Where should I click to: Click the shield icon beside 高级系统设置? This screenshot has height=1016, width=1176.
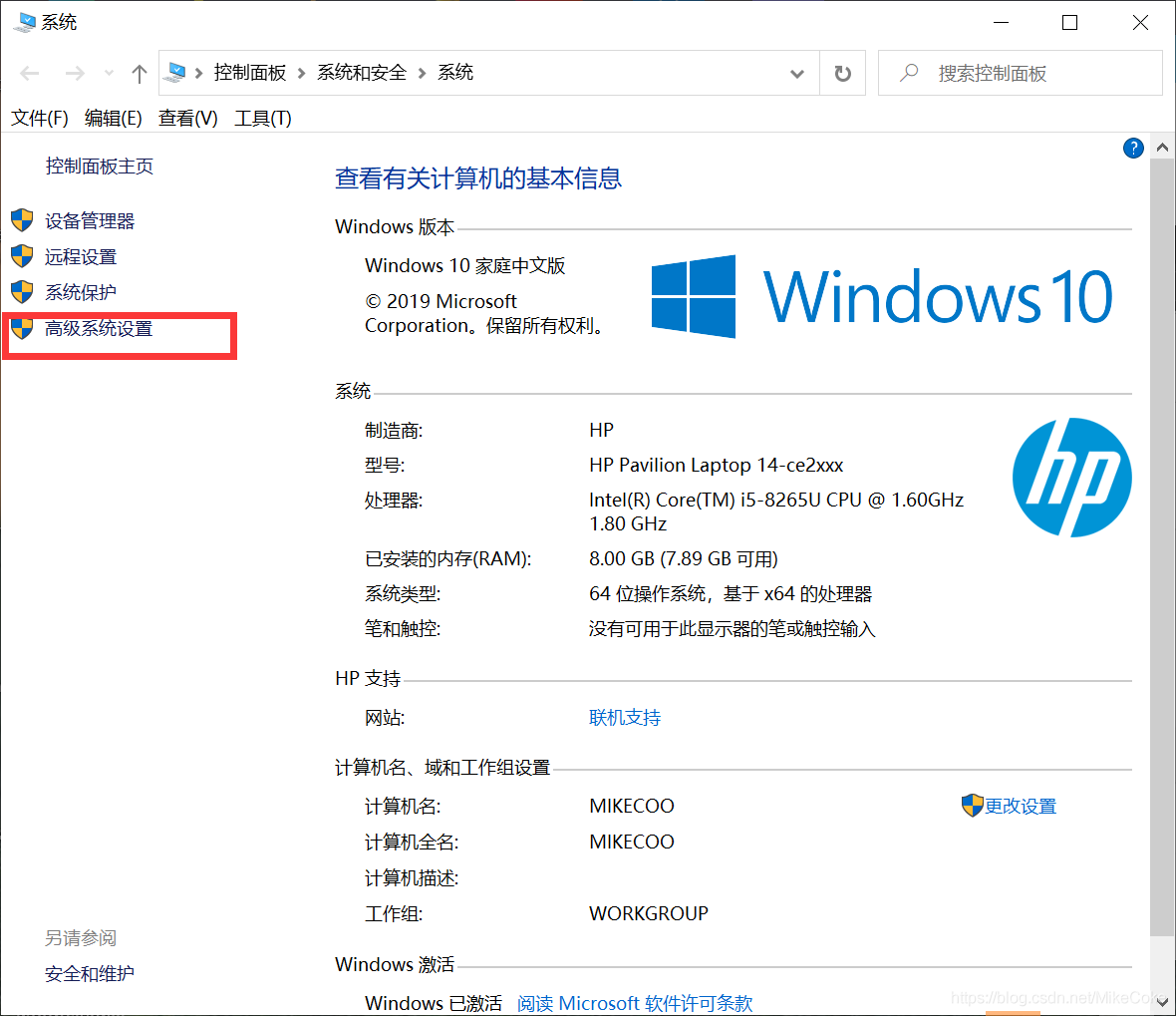22,327
